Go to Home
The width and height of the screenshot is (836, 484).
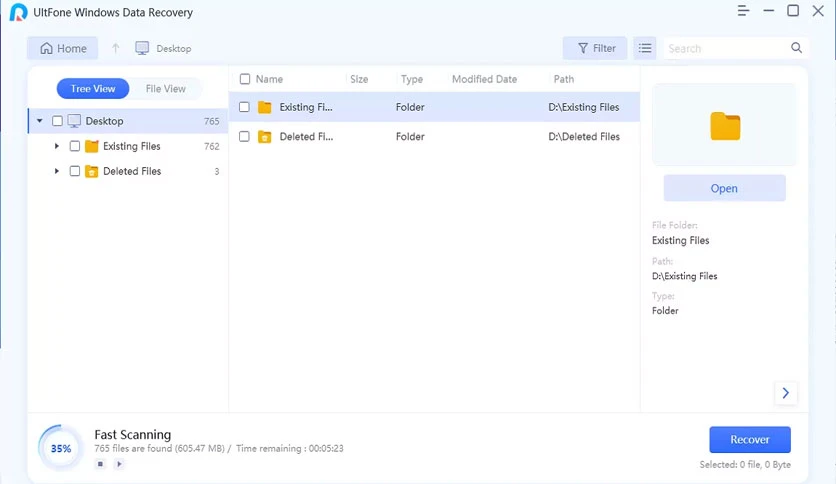[62, 49]
